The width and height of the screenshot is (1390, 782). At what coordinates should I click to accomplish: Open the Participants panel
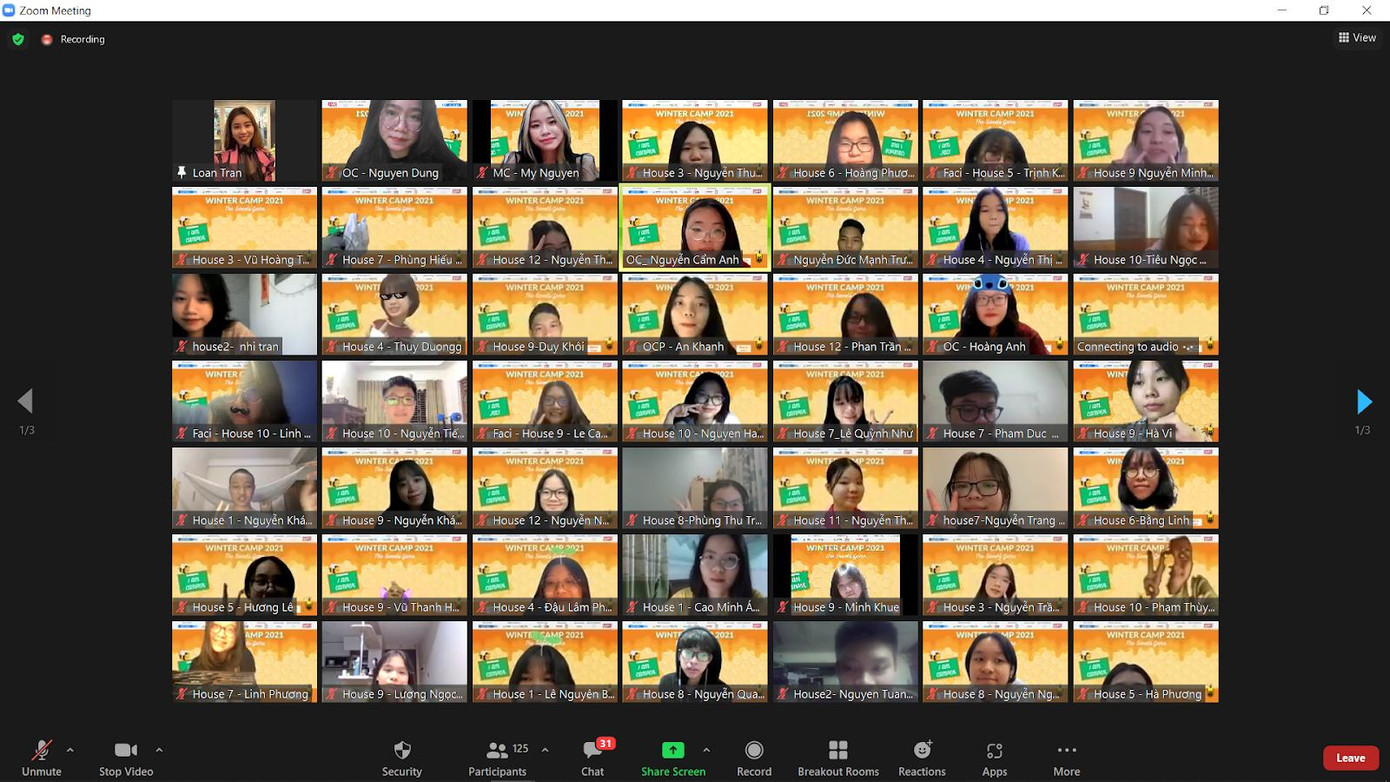[x=498, y=758]
